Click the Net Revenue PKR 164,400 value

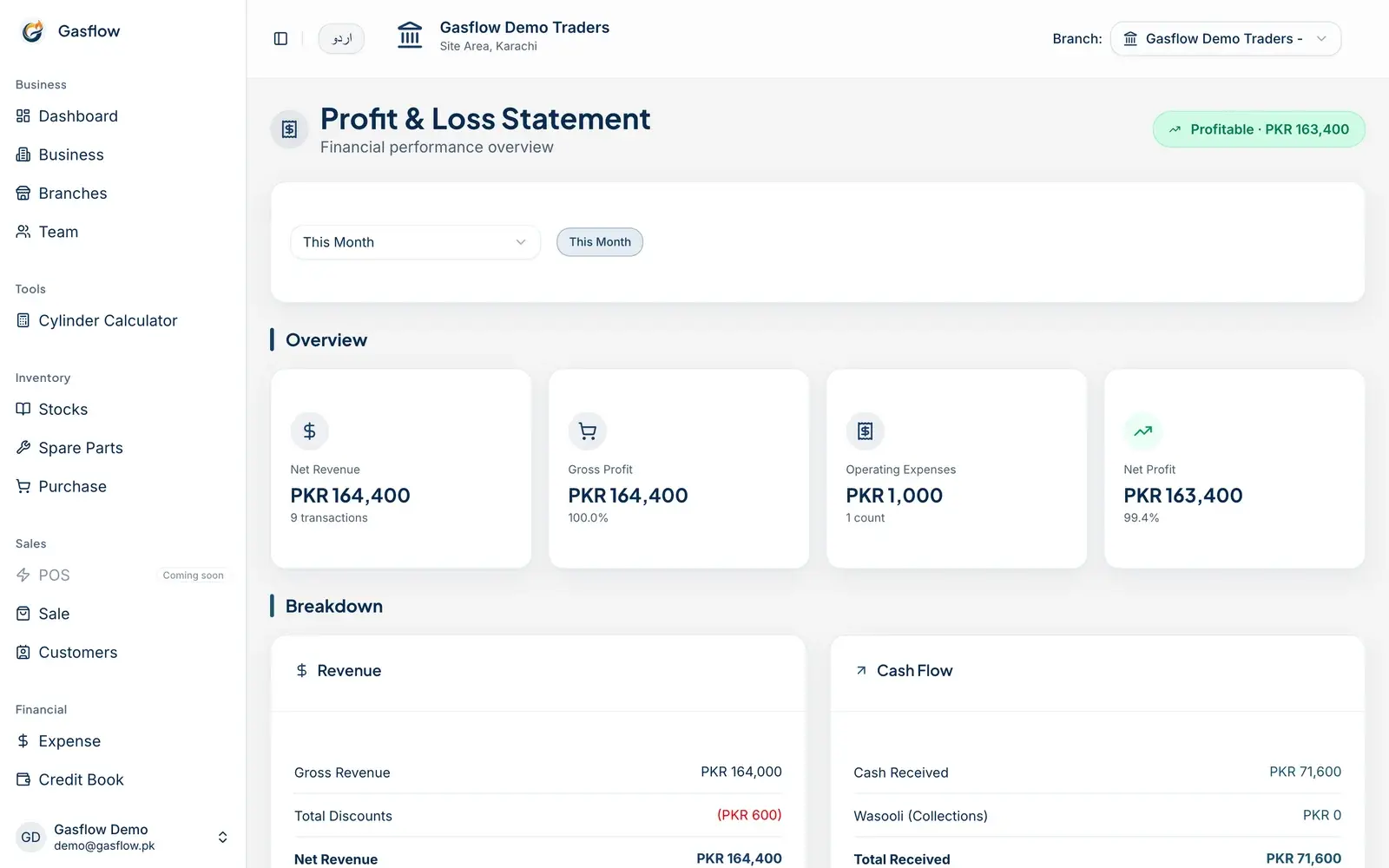pos(350,496)
